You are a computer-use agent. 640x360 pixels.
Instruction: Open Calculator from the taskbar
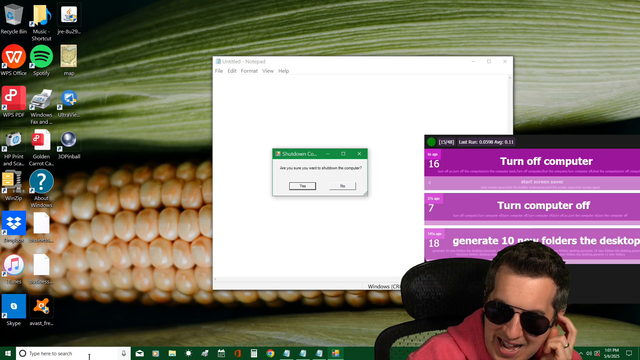click(x=254, y=353)
